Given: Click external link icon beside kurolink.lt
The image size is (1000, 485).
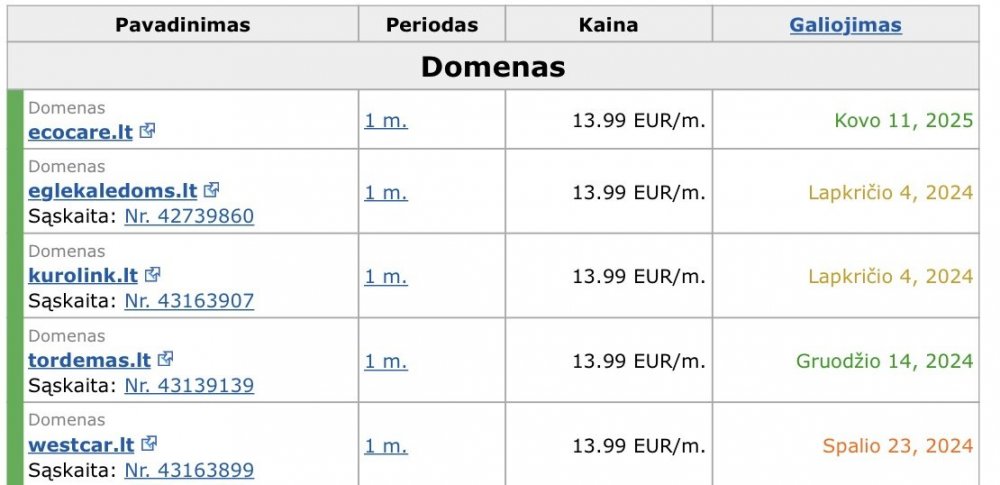Looking at the screenshot, I should (x=152, y=274).
